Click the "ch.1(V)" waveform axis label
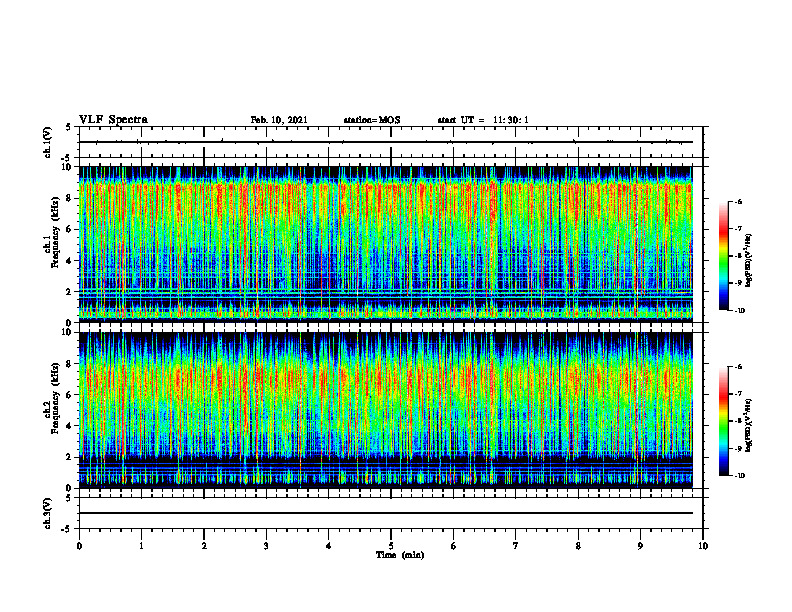 click(x=47, y=142)
